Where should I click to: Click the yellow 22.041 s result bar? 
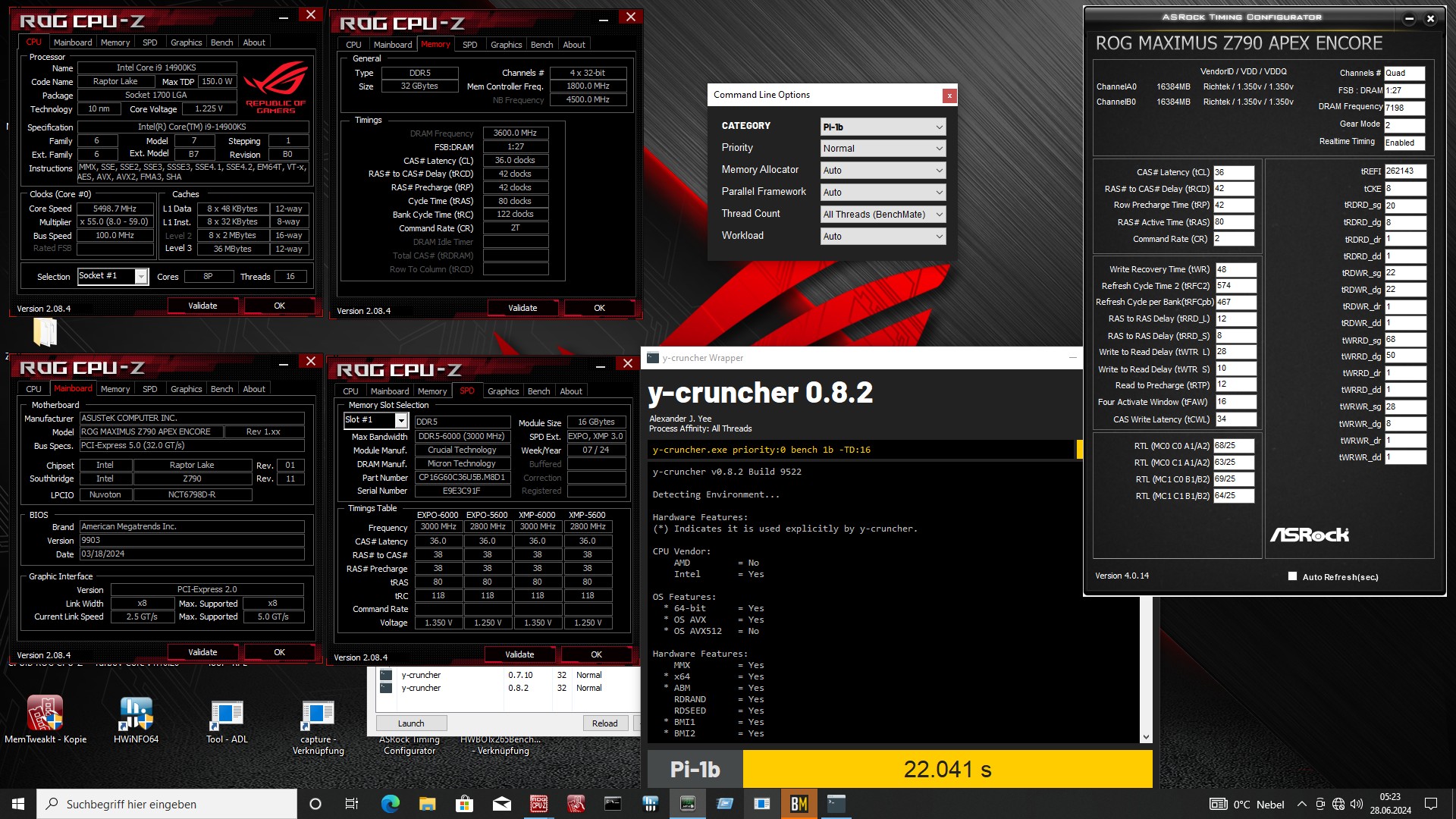(x=947, y=770)
